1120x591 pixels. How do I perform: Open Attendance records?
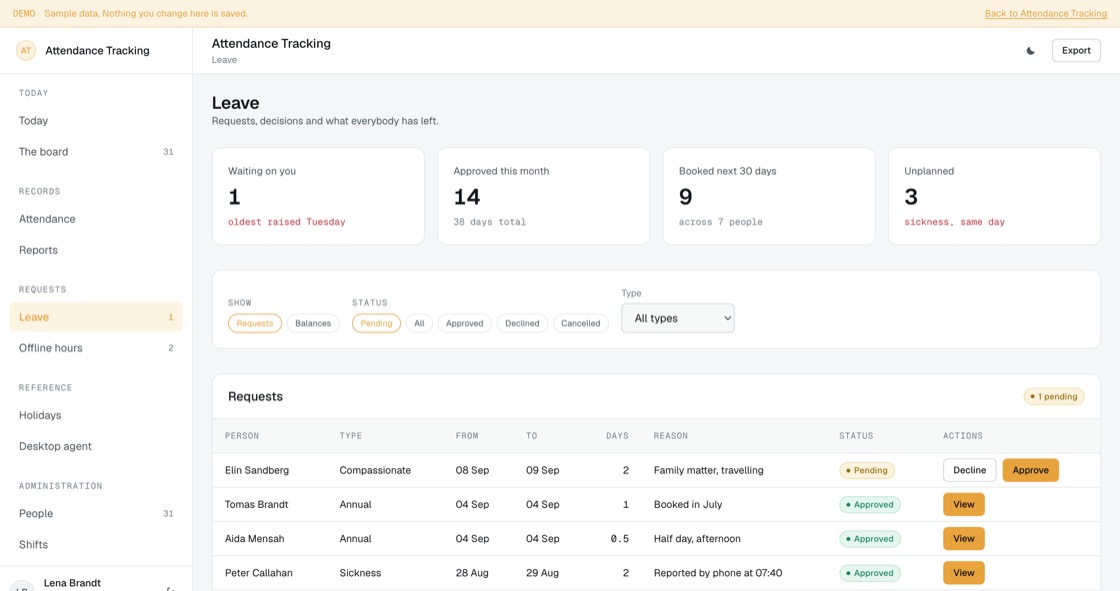click(x=96, y=219)
